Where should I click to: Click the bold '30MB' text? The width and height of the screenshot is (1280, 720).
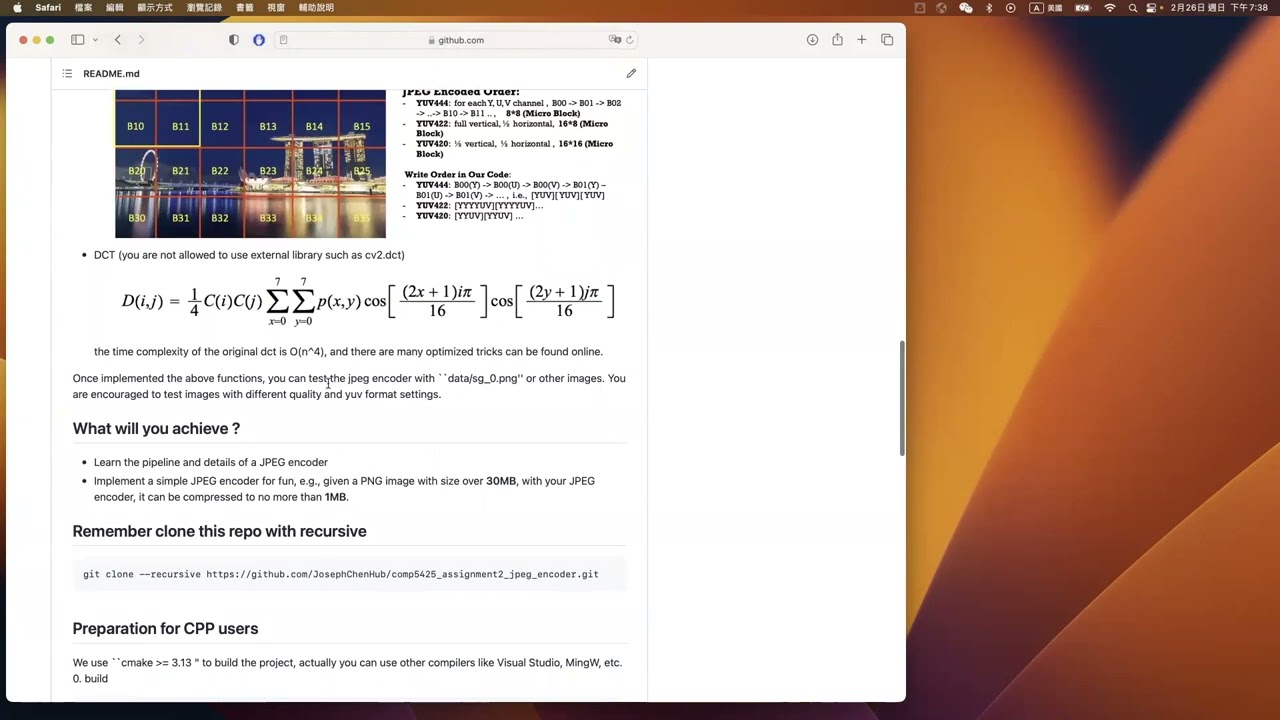(x=501, y=481)
